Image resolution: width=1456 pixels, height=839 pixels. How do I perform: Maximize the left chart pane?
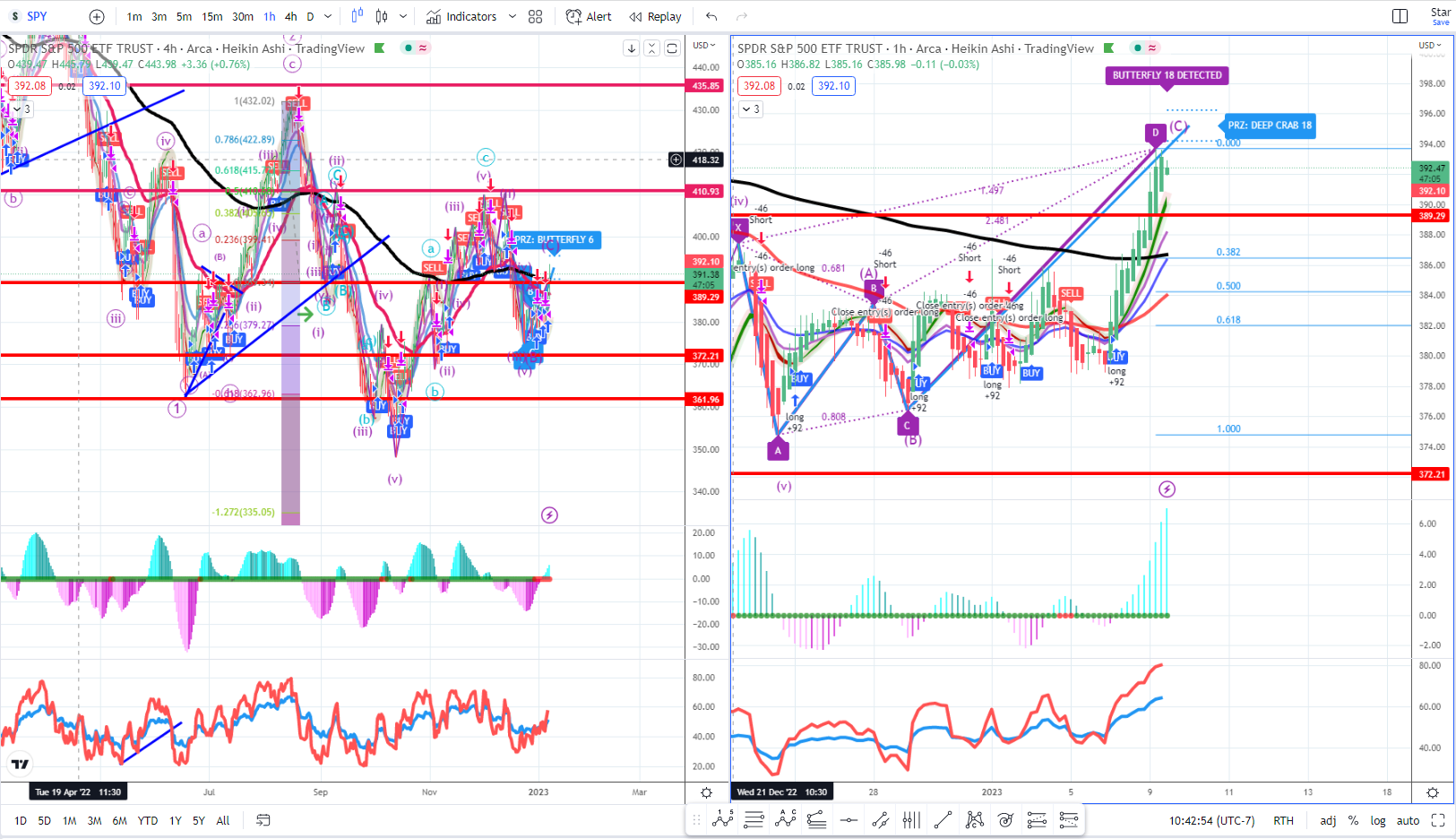(672, 48)
